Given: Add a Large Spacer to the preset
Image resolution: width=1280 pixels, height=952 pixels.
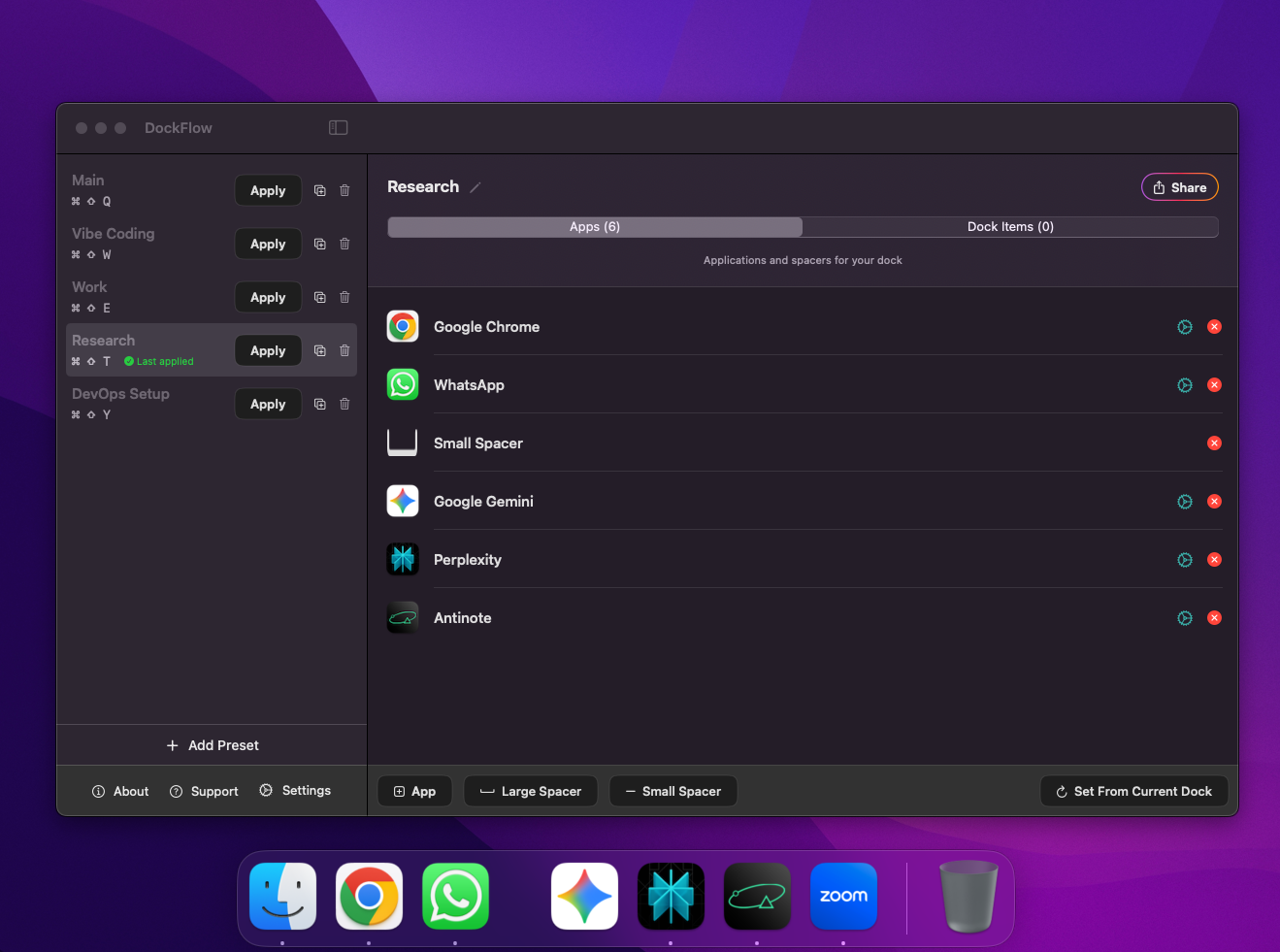Looking at the screenshot, I should tap(530, 791).
